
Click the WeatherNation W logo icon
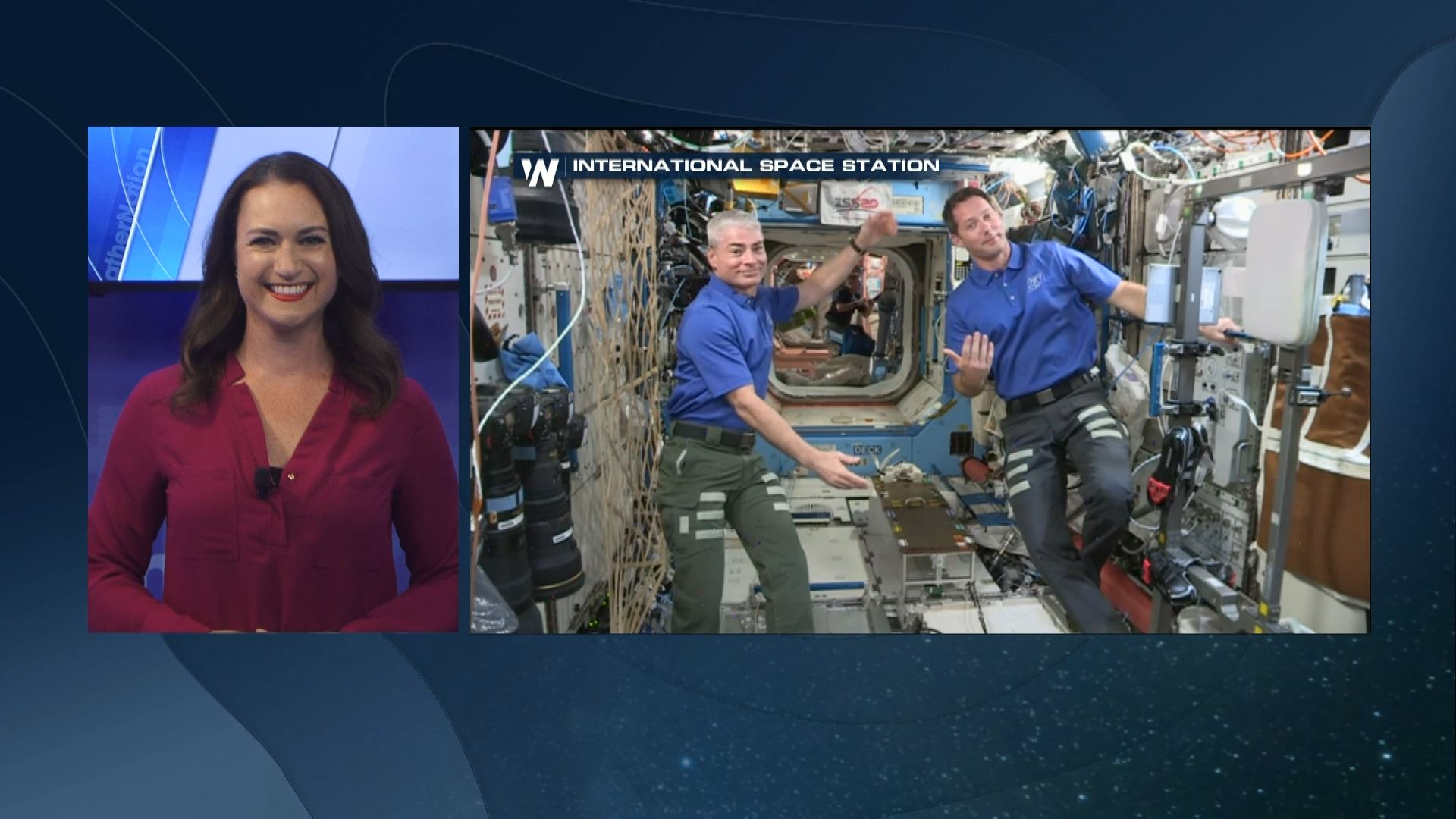[541, 165]
